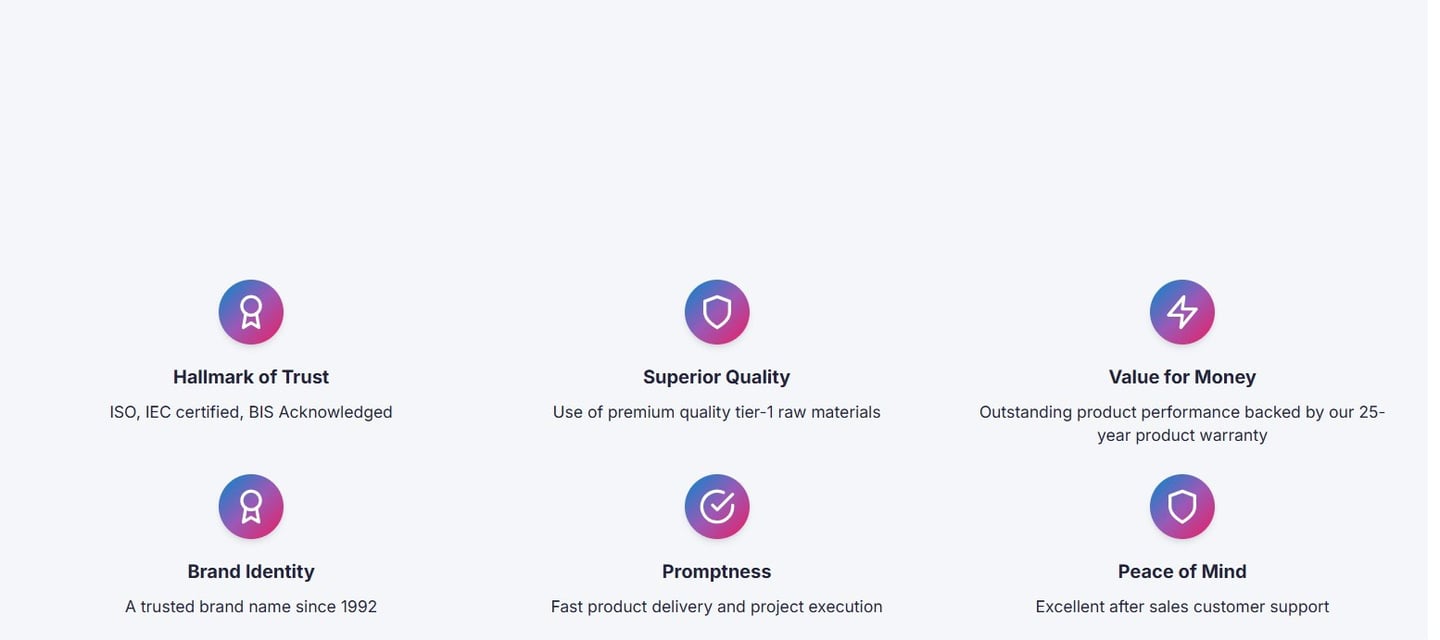Select the Brand Identity heading

click(x=251, y=572)
